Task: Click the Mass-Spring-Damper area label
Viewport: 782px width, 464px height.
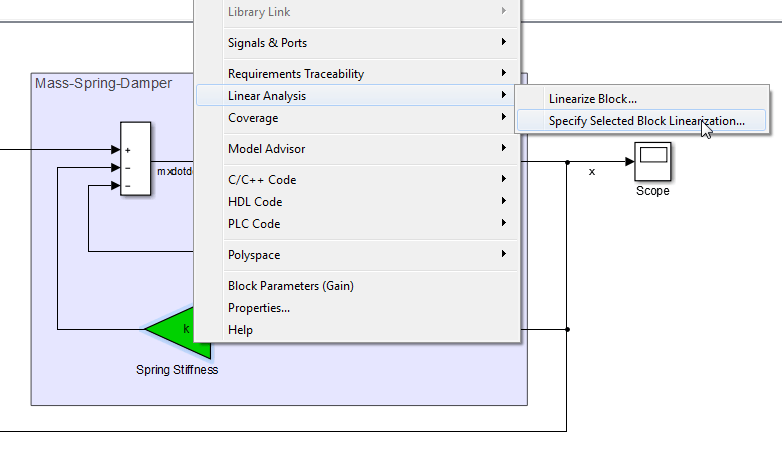Action: coord(103,83)
